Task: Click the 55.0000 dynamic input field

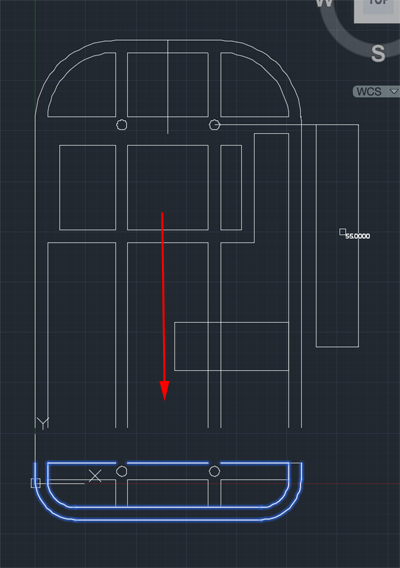Action: (358, 236)
